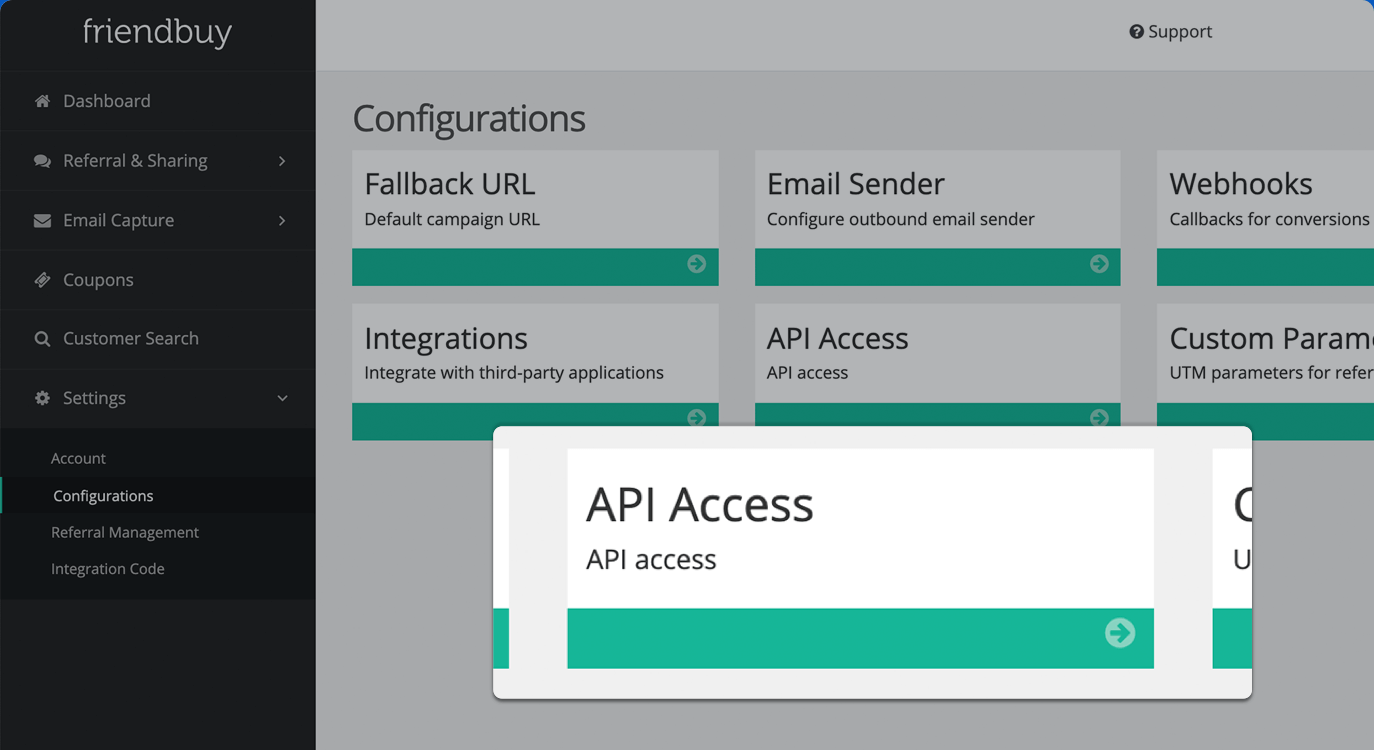Click the 'Configure outbound email sender' description

pos(901,219)
